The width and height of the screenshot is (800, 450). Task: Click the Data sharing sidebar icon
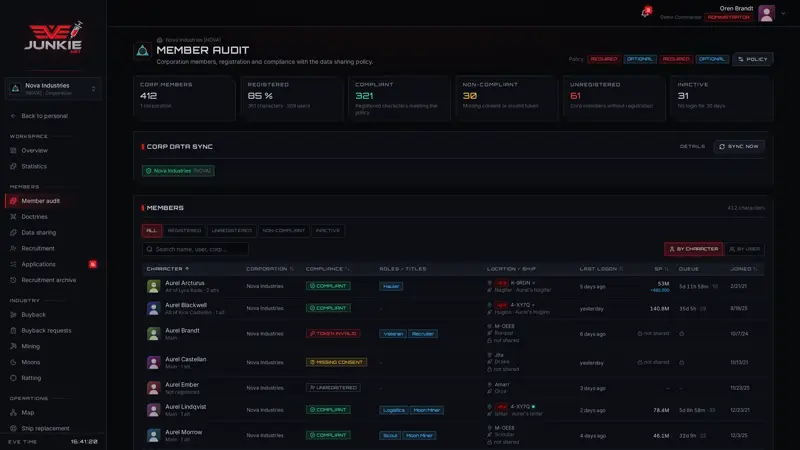point(13,233)
